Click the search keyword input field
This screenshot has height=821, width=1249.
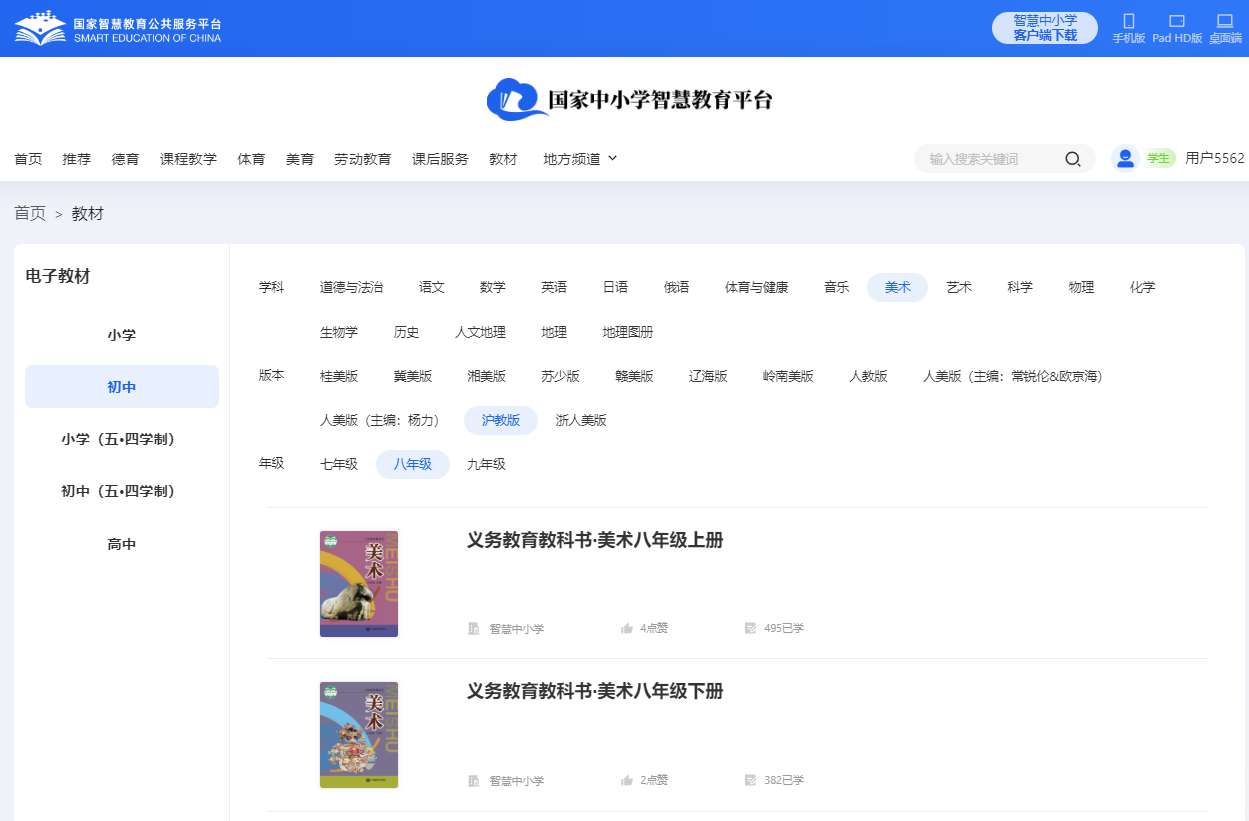click(x=990, y=159)
